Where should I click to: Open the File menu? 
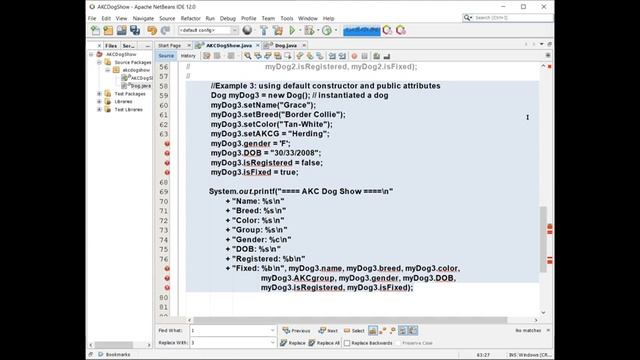[x=92, y=18]
